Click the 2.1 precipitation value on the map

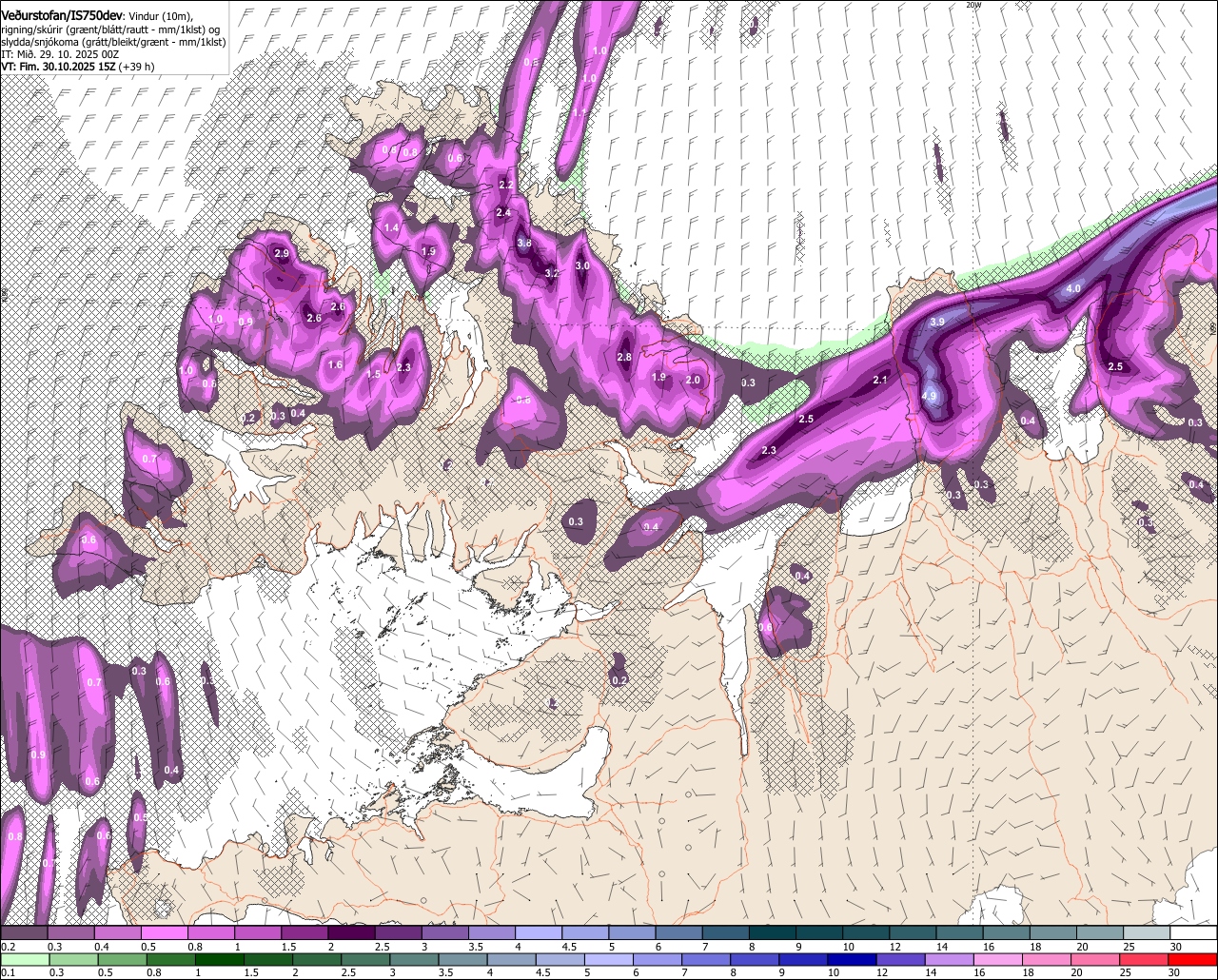[880, 381]
